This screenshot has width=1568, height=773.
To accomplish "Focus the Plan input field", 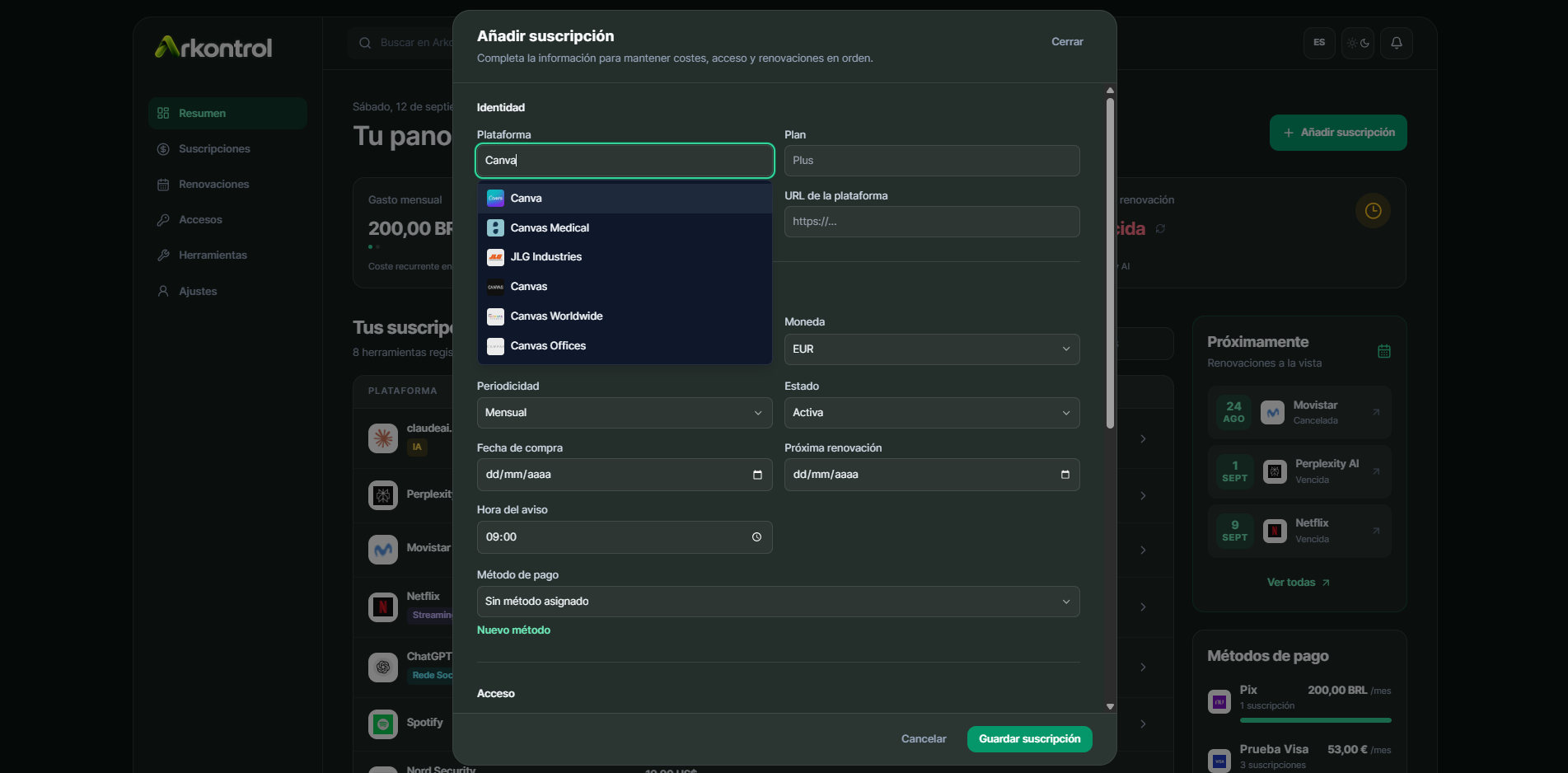I will 932,161.
